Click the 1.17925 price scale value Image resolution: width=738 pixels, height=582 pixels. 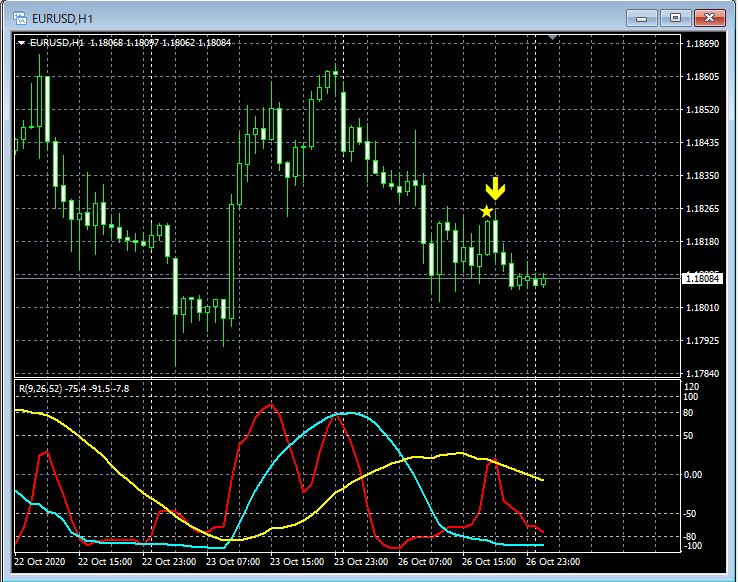click(x=703, y=341)
